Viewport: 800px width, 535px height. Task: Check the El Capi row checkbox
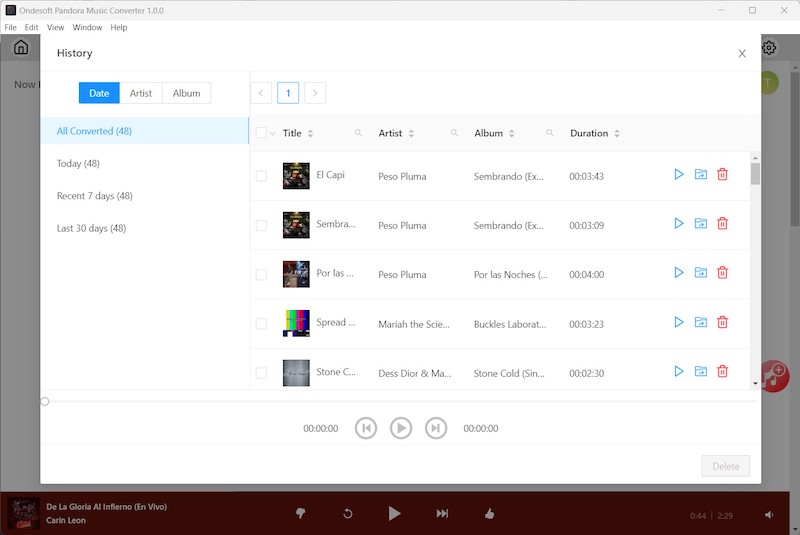261,176
